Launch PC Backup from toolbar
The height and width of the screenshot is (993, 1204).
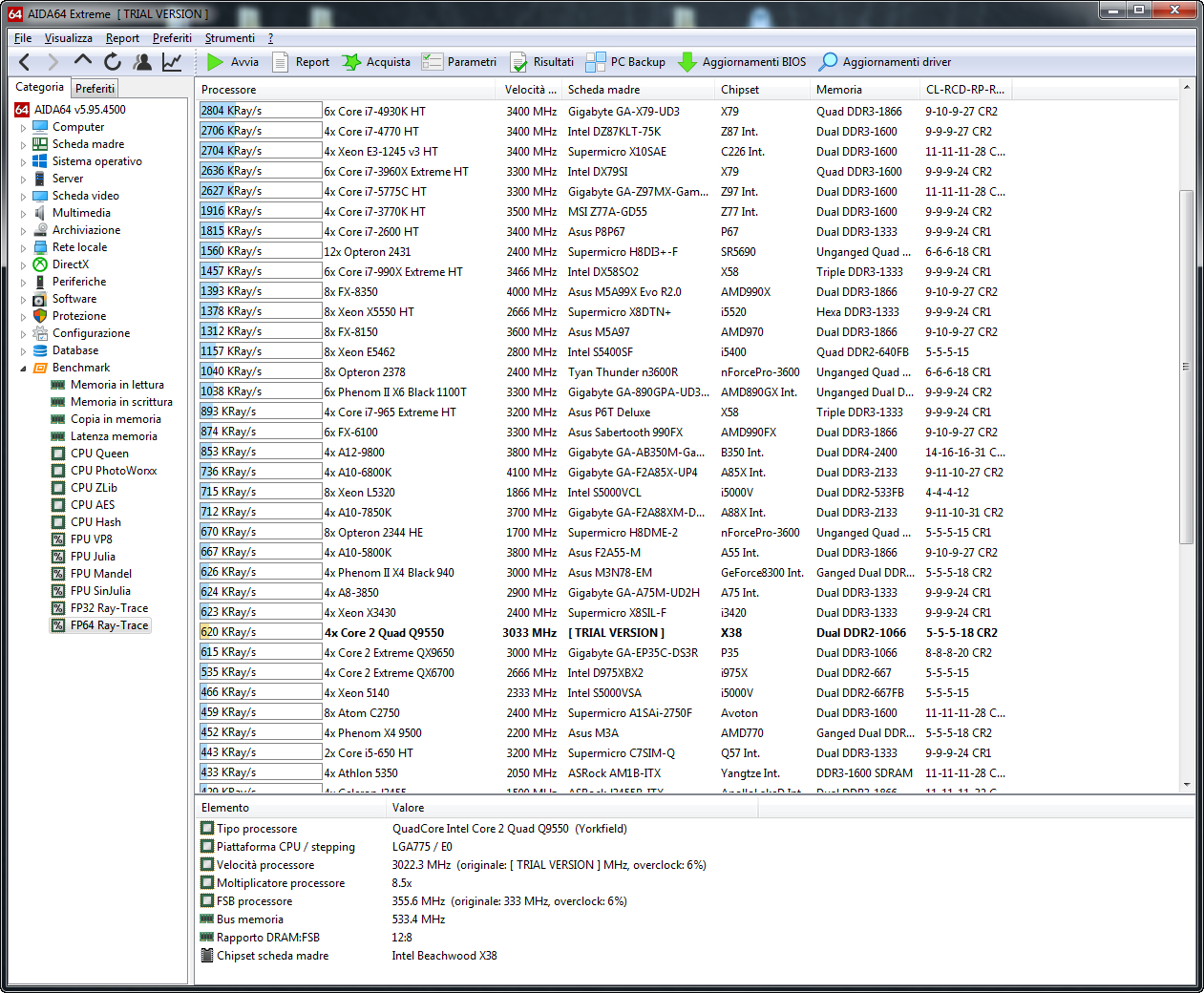(625, 62)
